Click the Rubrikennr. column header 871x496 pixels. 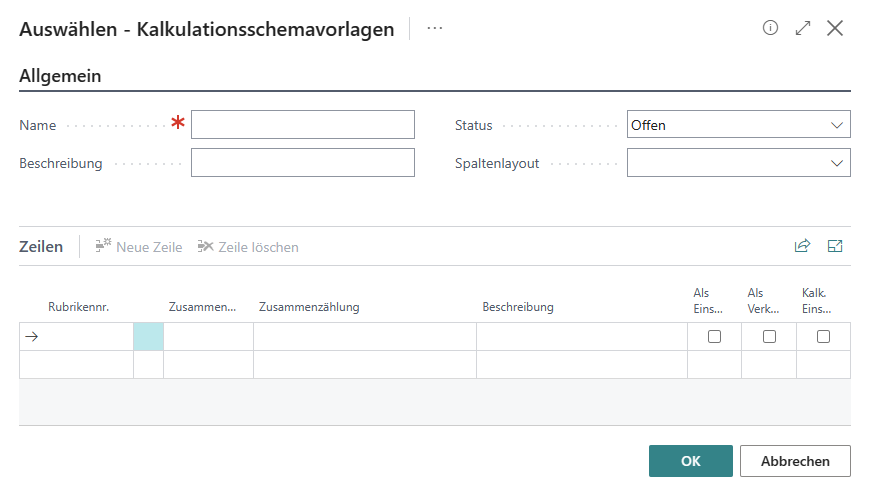point(78,307)
